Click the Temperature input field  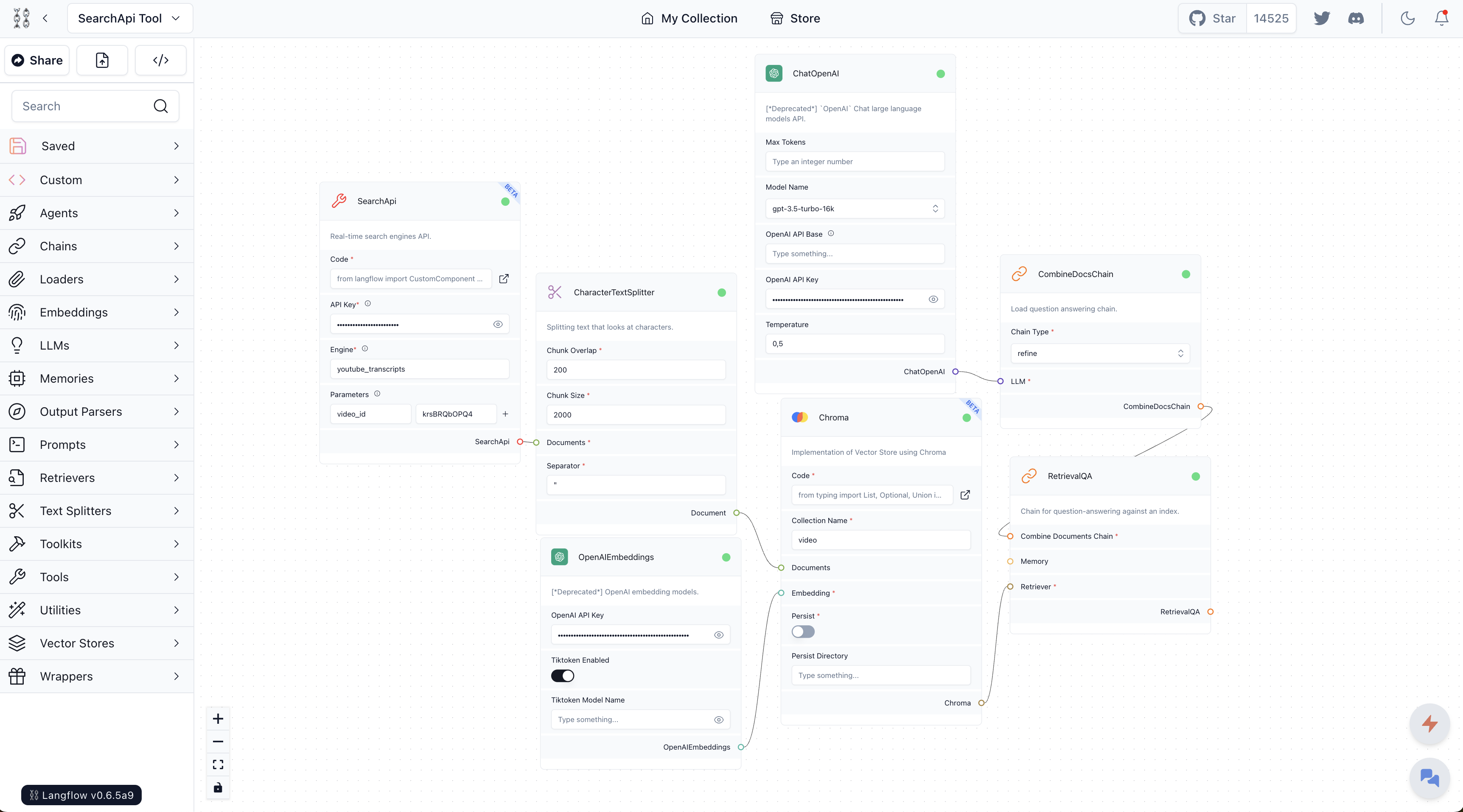pos(855,344)
